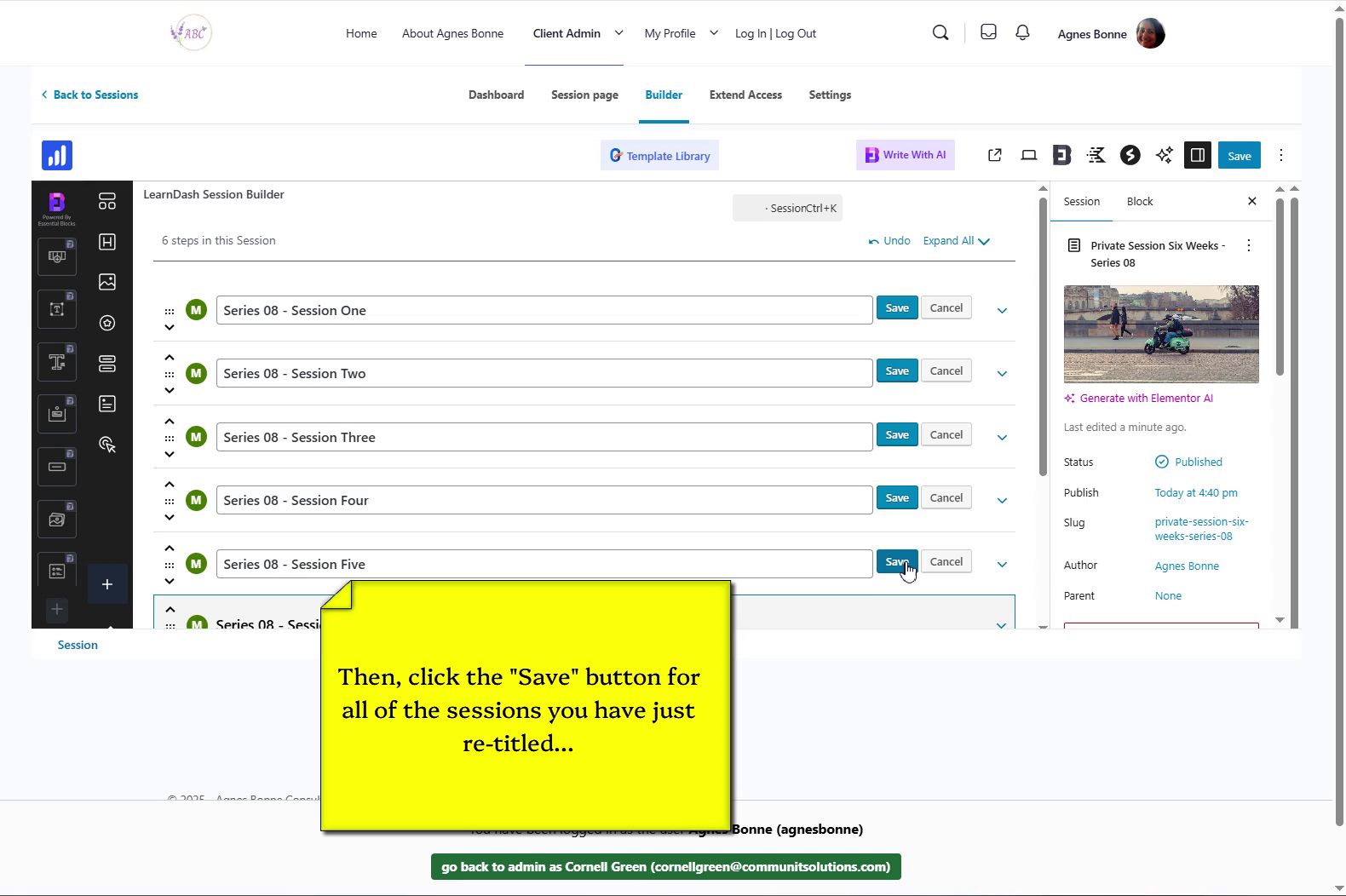Click the external link preview icon
The width and height of the screenshot is (1346, 896).
tap(994, 155)
